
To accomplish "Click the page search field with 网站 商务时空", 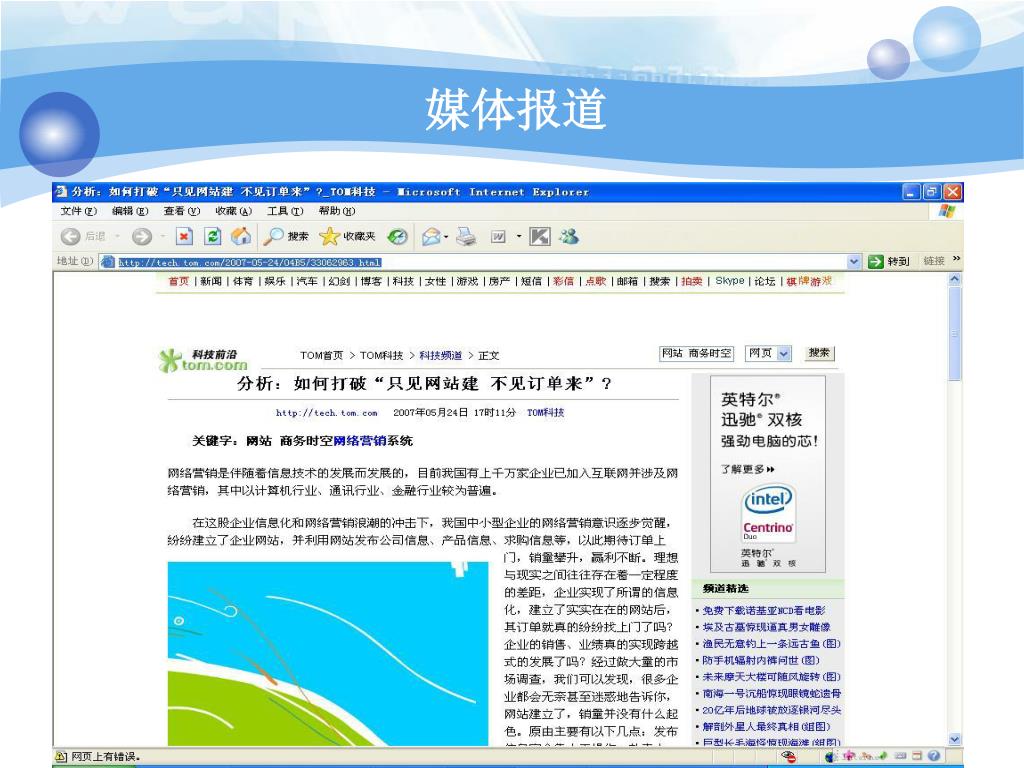I will tap(696, 353).
